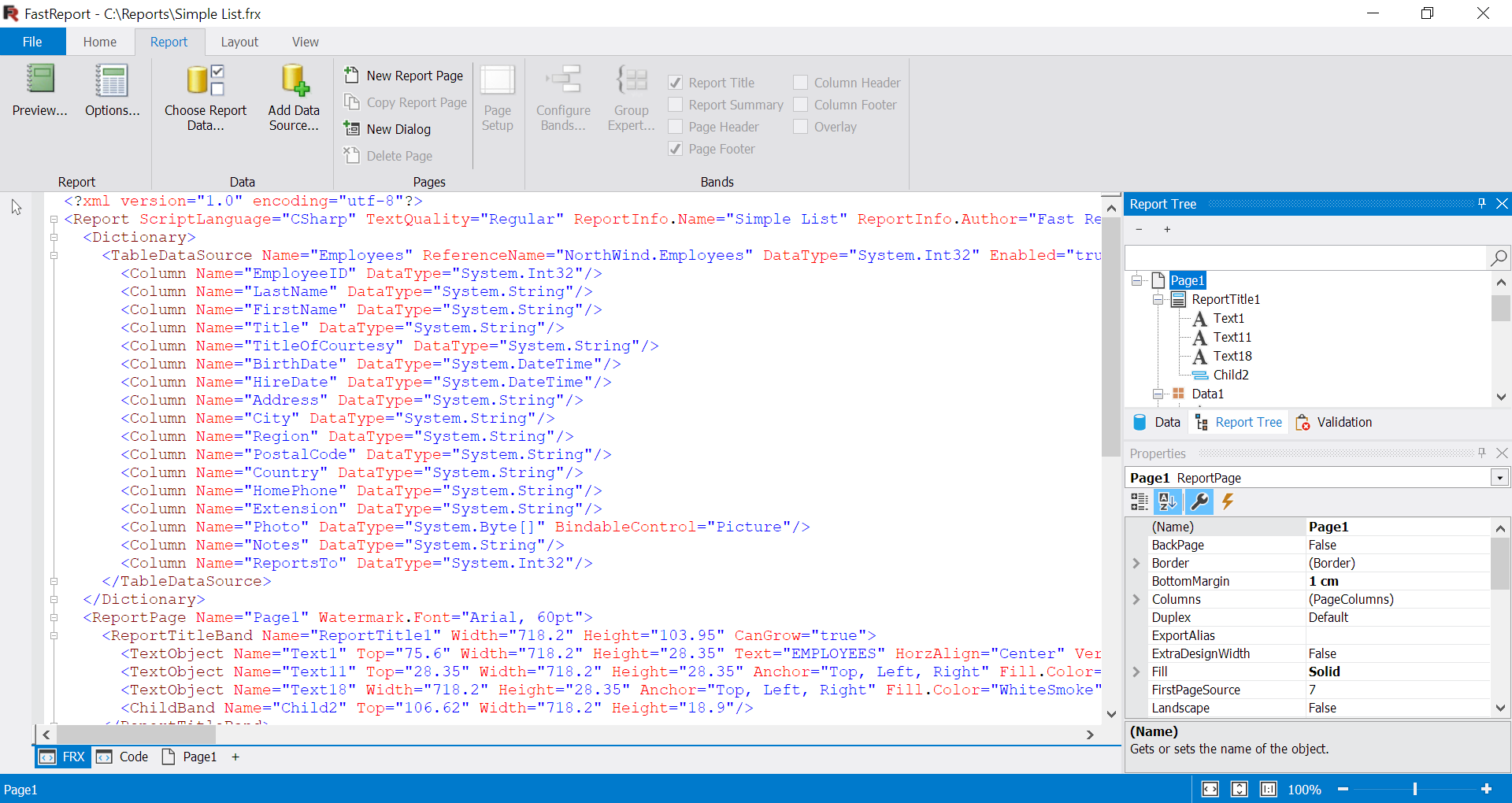Create a New Dialog page
This screenshot has width=1512, height=803.
point(388,129)
